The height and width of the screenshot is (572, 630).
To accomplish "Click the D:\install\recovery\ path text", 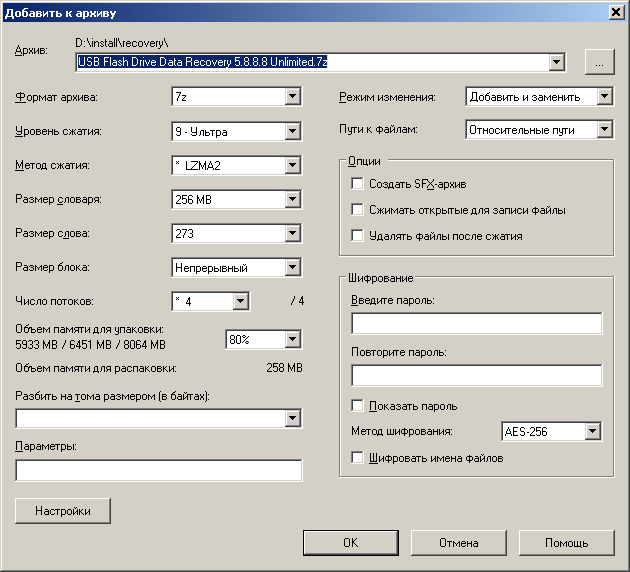I will [122, 43].
